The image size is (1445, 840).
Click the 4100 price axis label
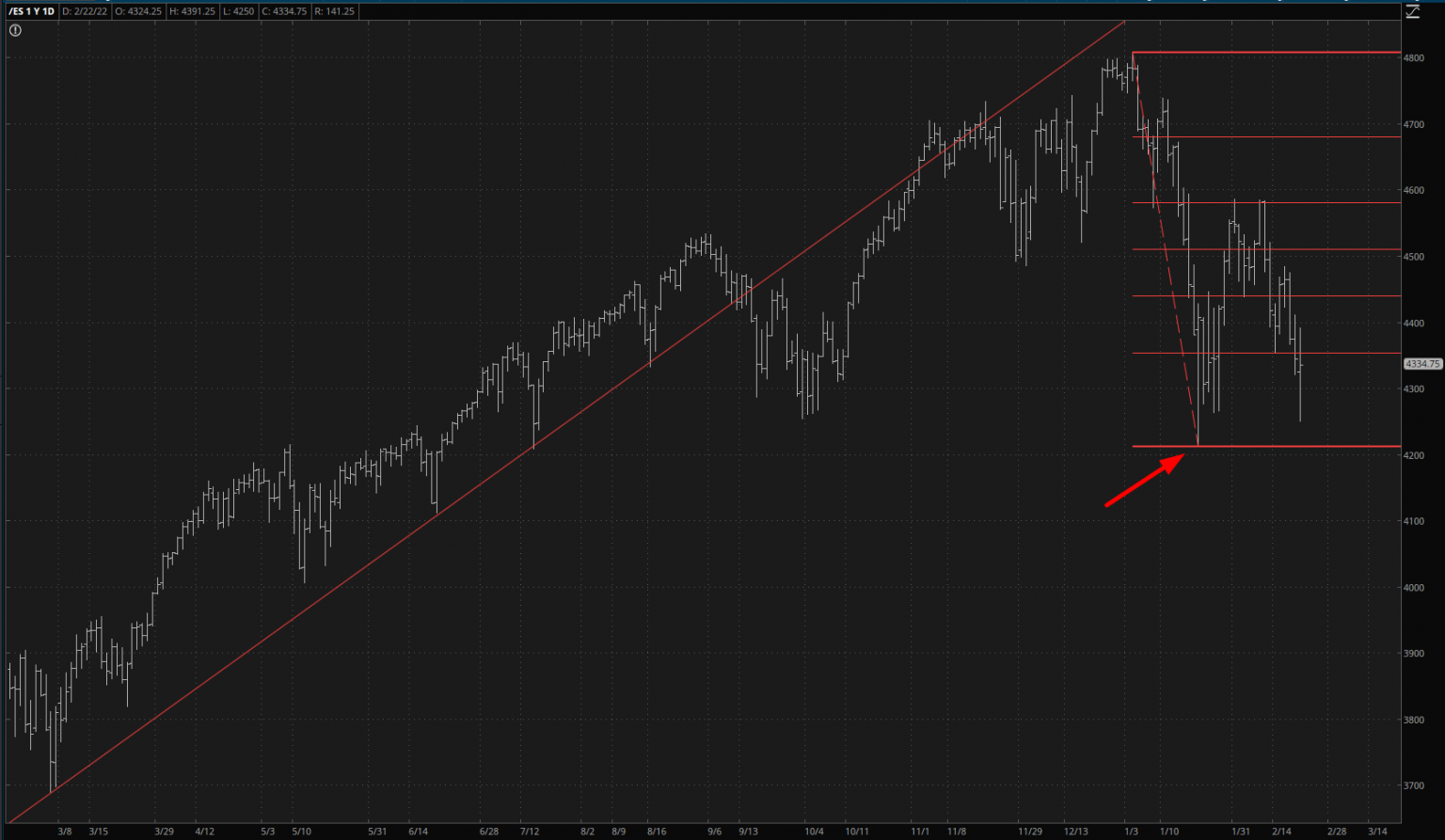tap(1414, 521)
